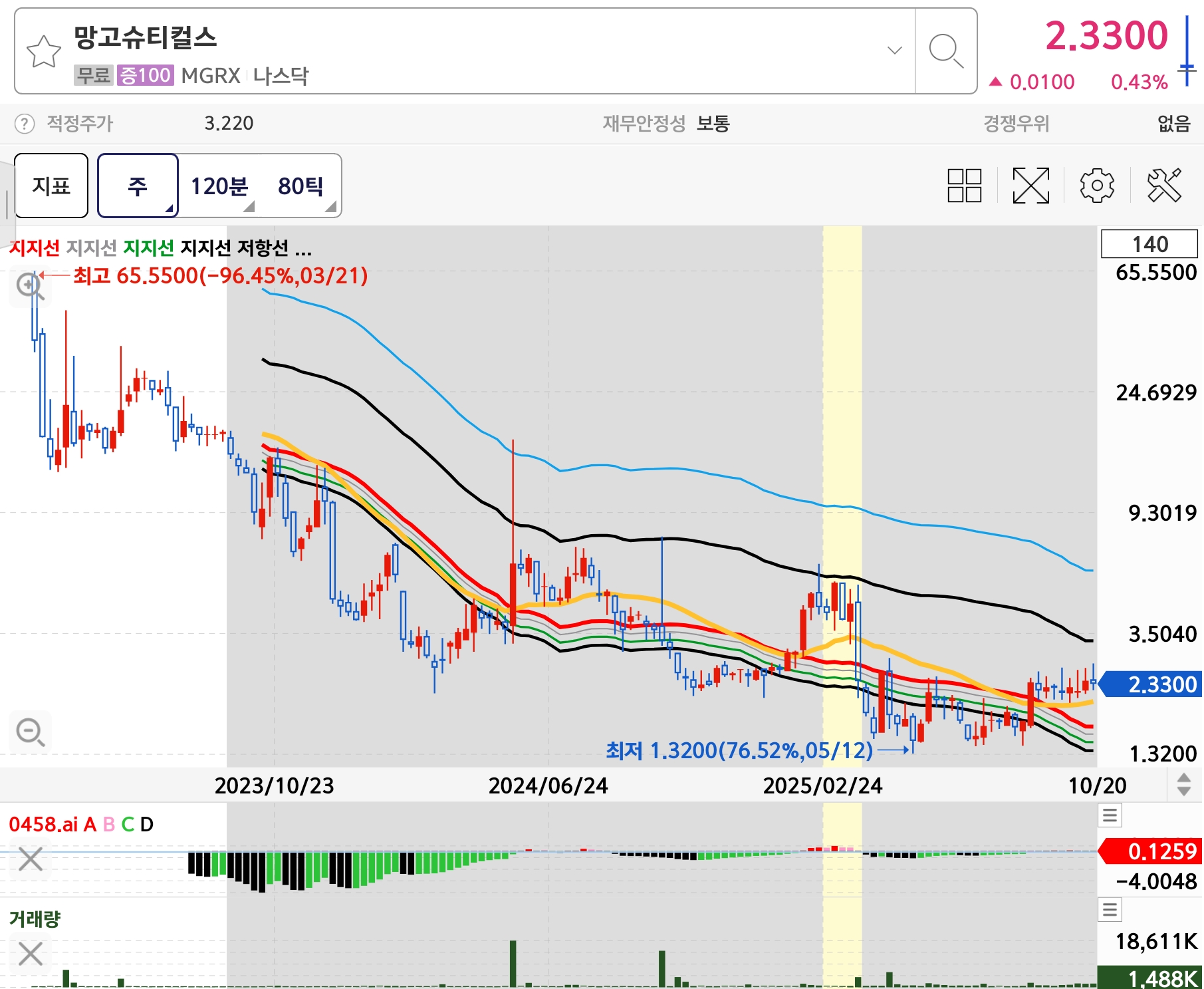The height and width of the screenshot is (989, 1204).
Task: Open the 80틱 dropdown triangle
Action: (331, 207)
